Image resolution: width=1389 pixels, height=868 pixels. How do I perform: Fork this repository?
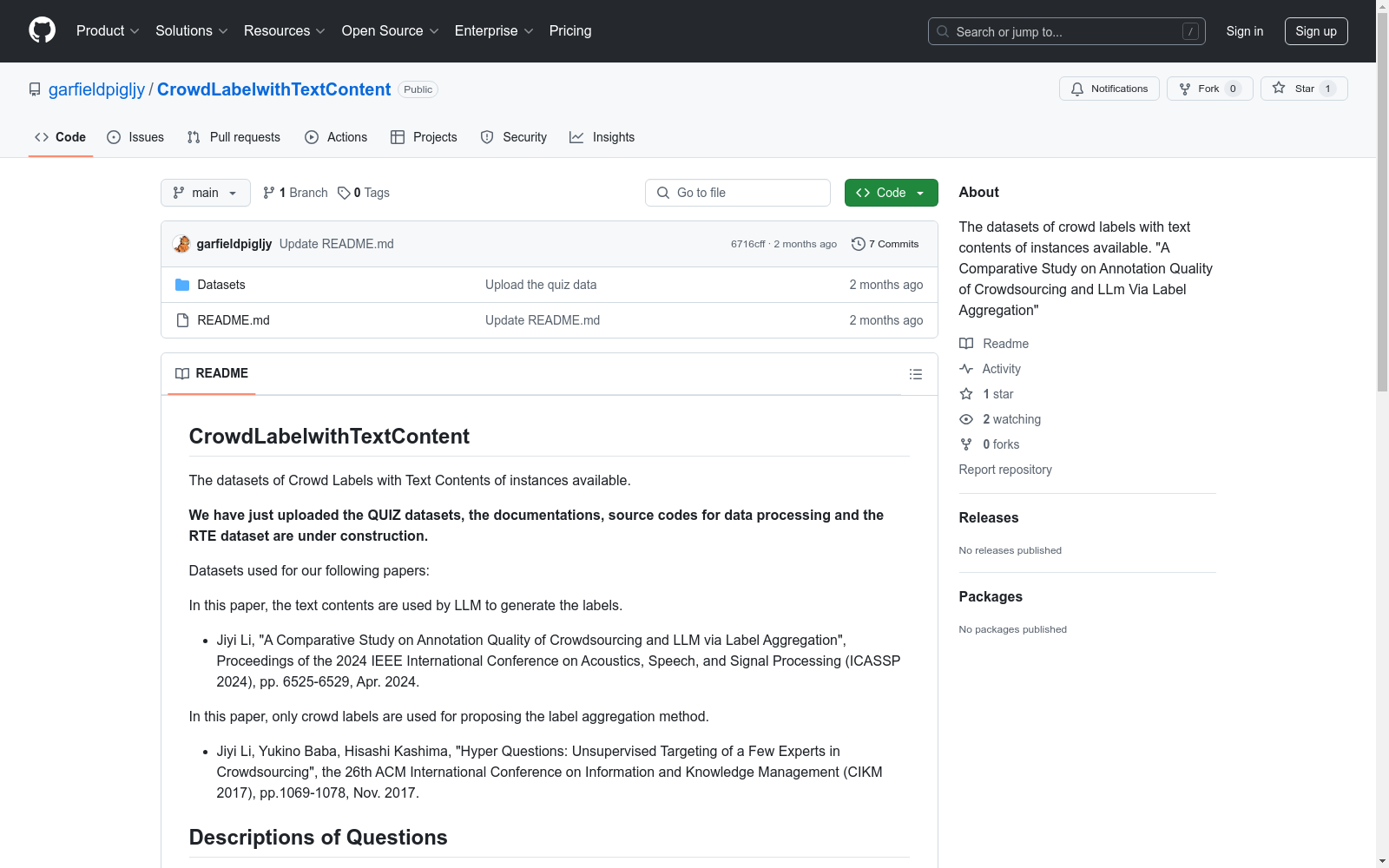[1210, 89]
